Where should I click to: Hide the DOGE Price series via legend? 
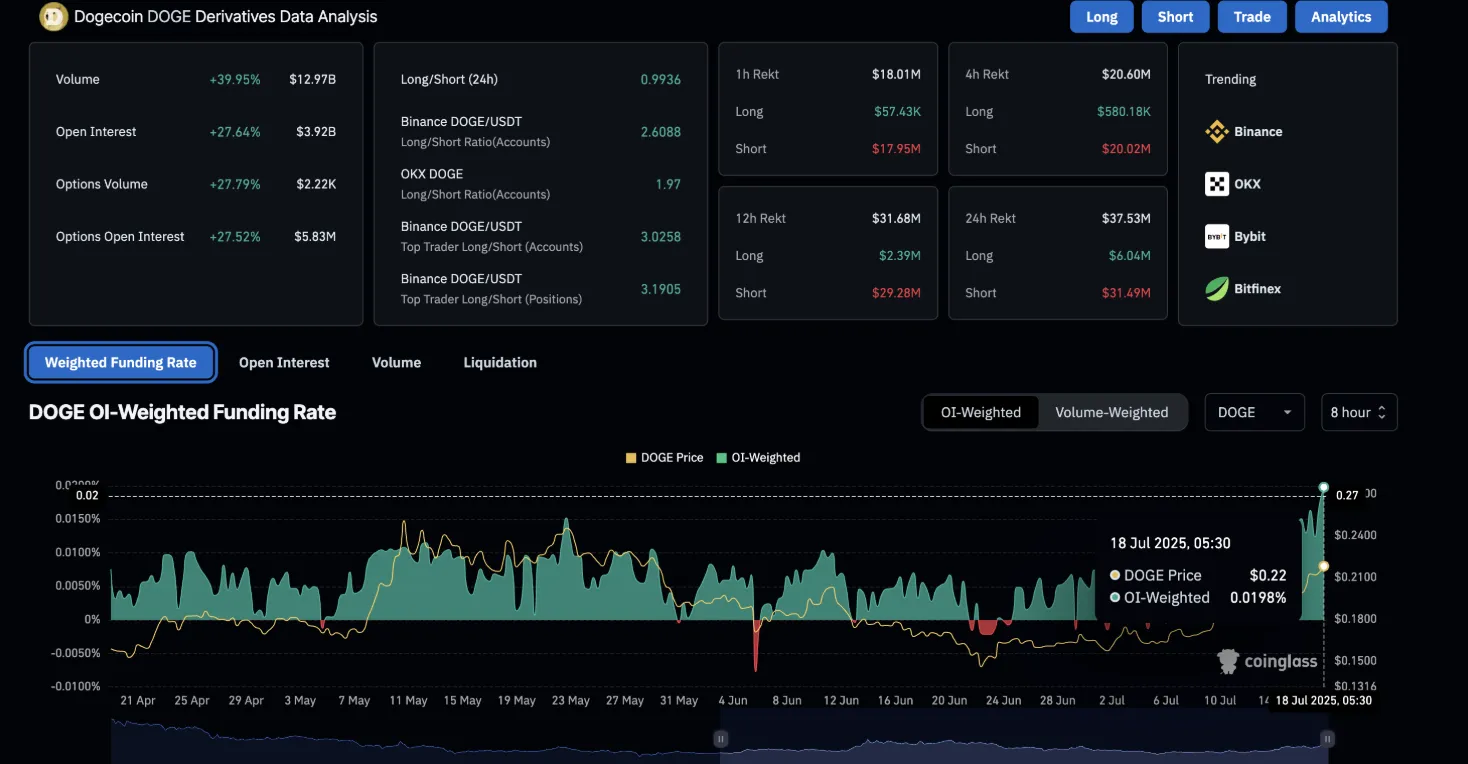click(x=664, y=457)
